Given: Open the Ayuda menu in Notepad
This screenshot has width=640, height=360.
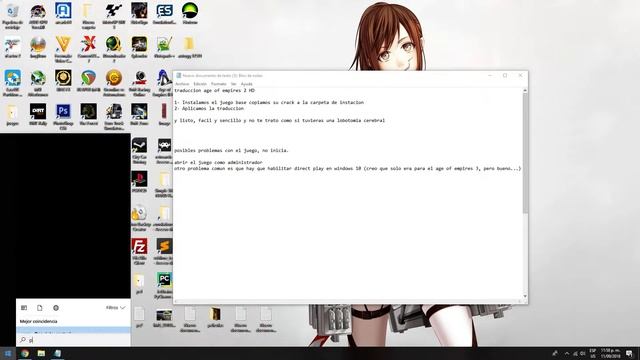Looking at the screenshot, I should pos(247,84).
